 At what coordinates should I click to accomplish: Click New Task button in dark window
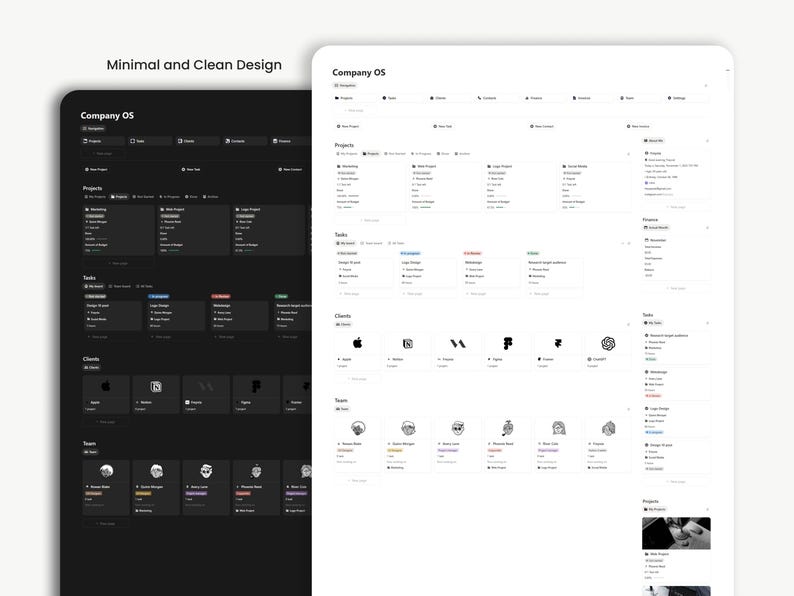click(191, 170)
